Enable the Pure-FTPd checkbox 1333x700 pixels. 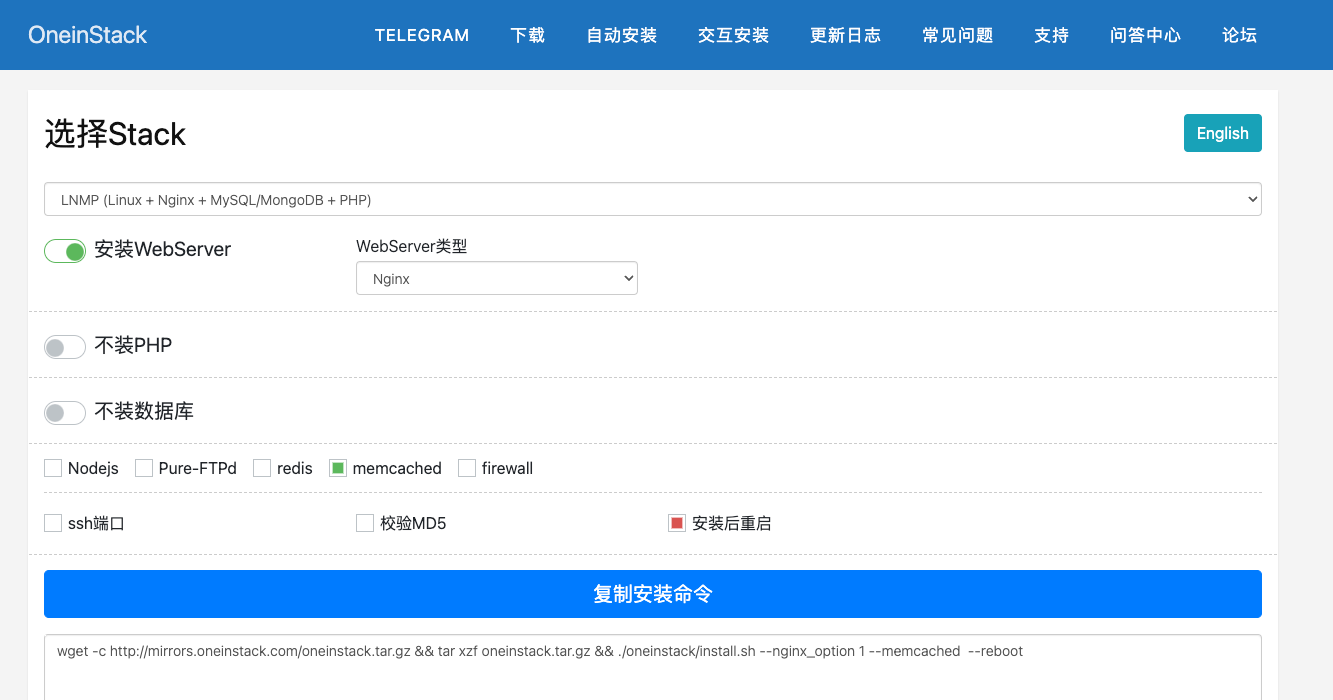tap(144, 468)
